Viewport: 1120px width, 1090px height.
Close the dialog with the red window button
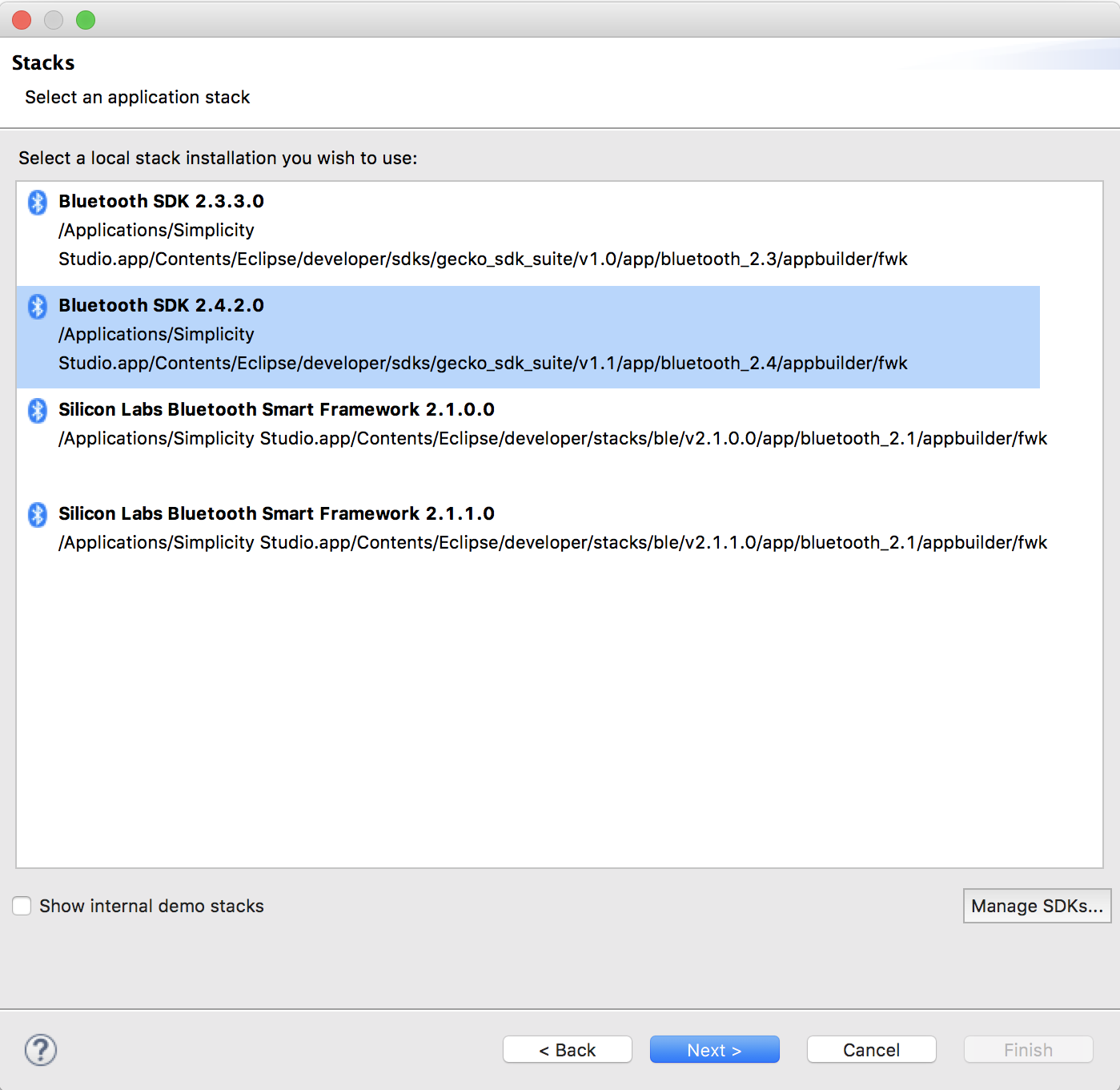click(x=22, y=20)
